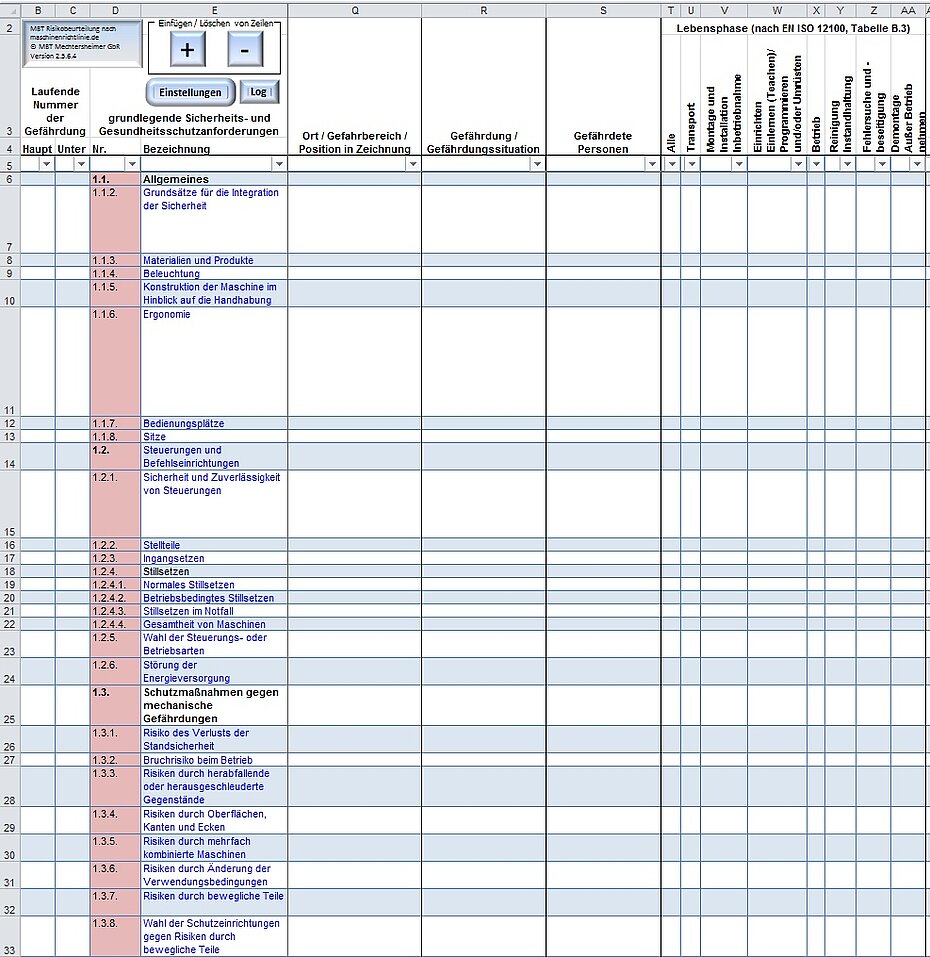Open the Log button
930x957 pixels.
click(259, 92)
